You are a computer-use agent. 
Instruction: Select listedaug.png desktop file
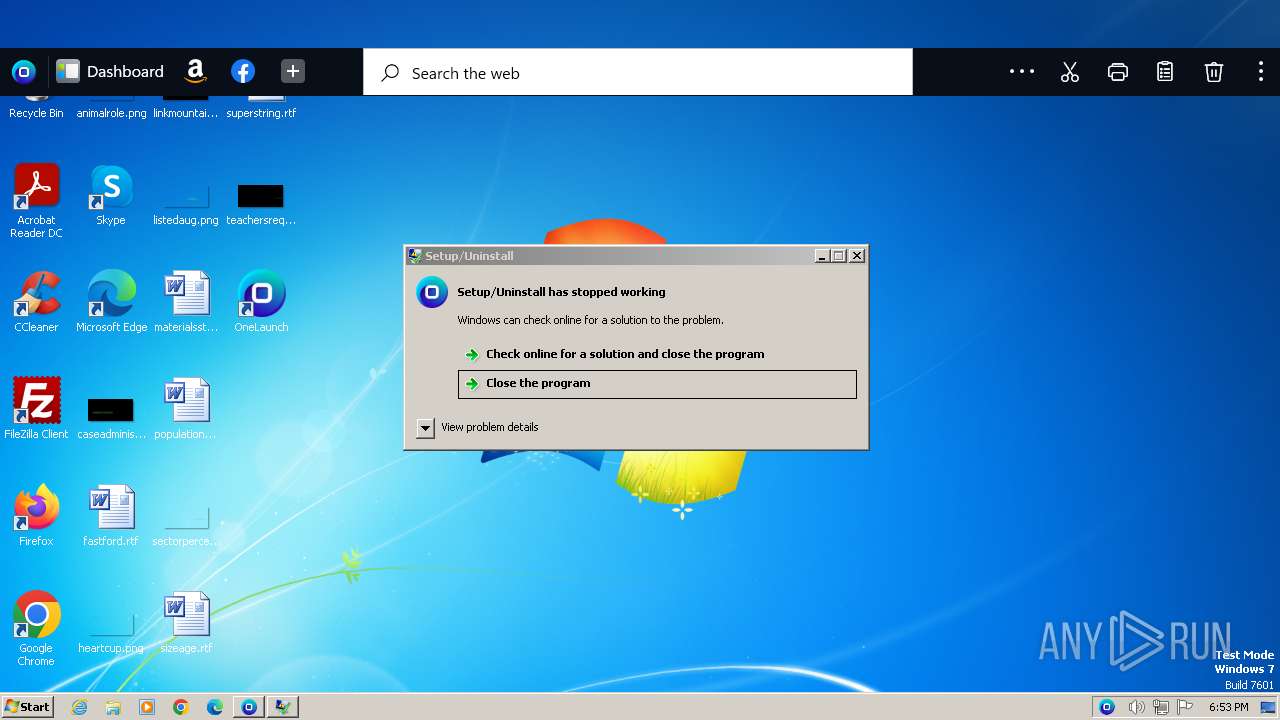186,205
